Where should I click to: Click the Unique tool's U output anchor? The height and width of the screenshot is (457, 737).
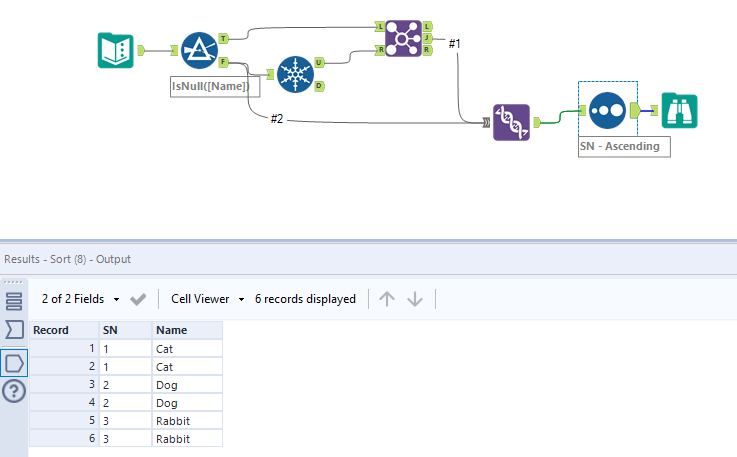point(319,63)
